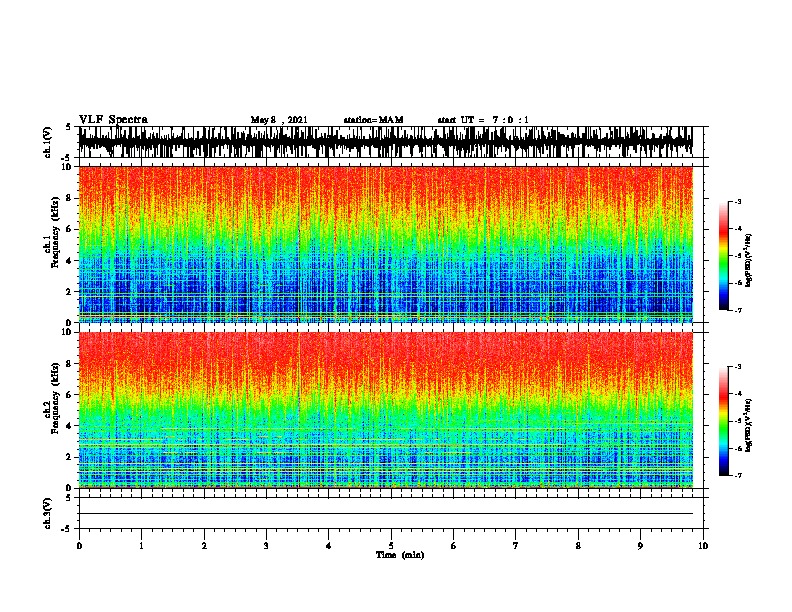Click the "ch.2 Frequency (kHz)" axis label
The width and height of the screenshot is (792, 612).
click(51, 398)
